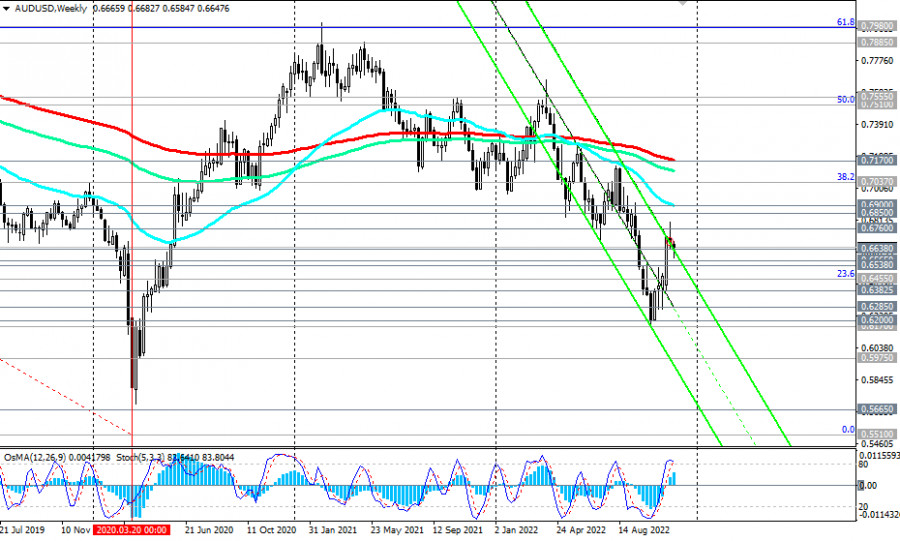Click the 61.8 Fibonacci level label

(844, 22)
